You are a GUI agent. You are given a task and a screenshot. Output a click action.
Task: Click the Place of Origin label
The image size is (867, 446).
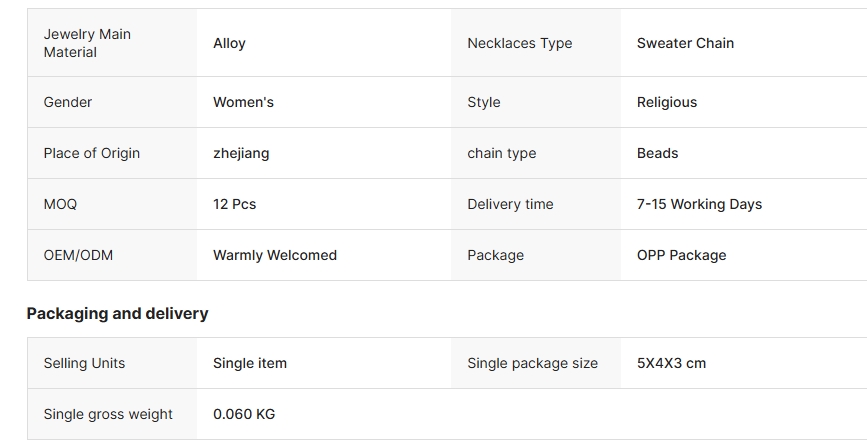(x=92, y=153)
